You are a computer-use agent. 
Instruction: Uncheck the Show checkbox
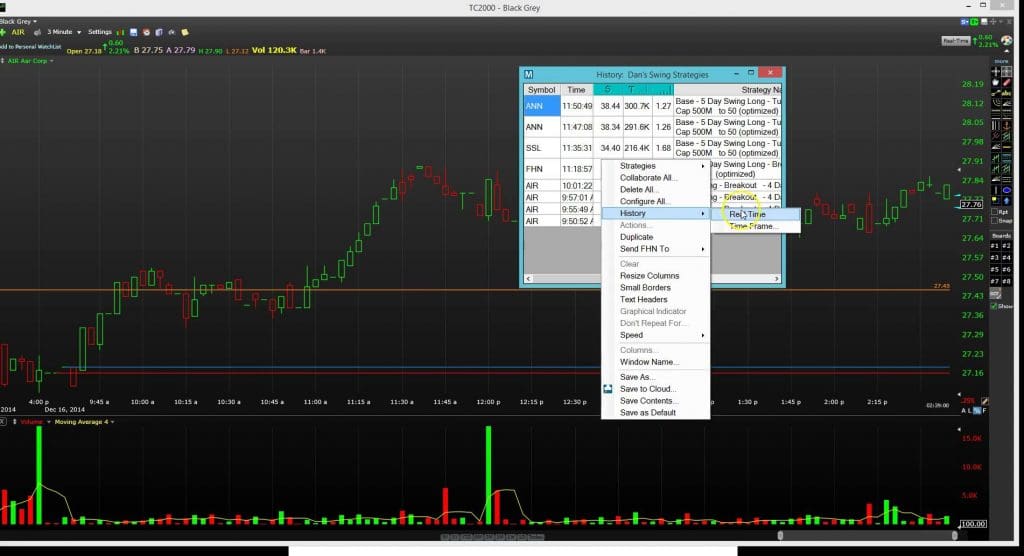click(x=995, y=306)
